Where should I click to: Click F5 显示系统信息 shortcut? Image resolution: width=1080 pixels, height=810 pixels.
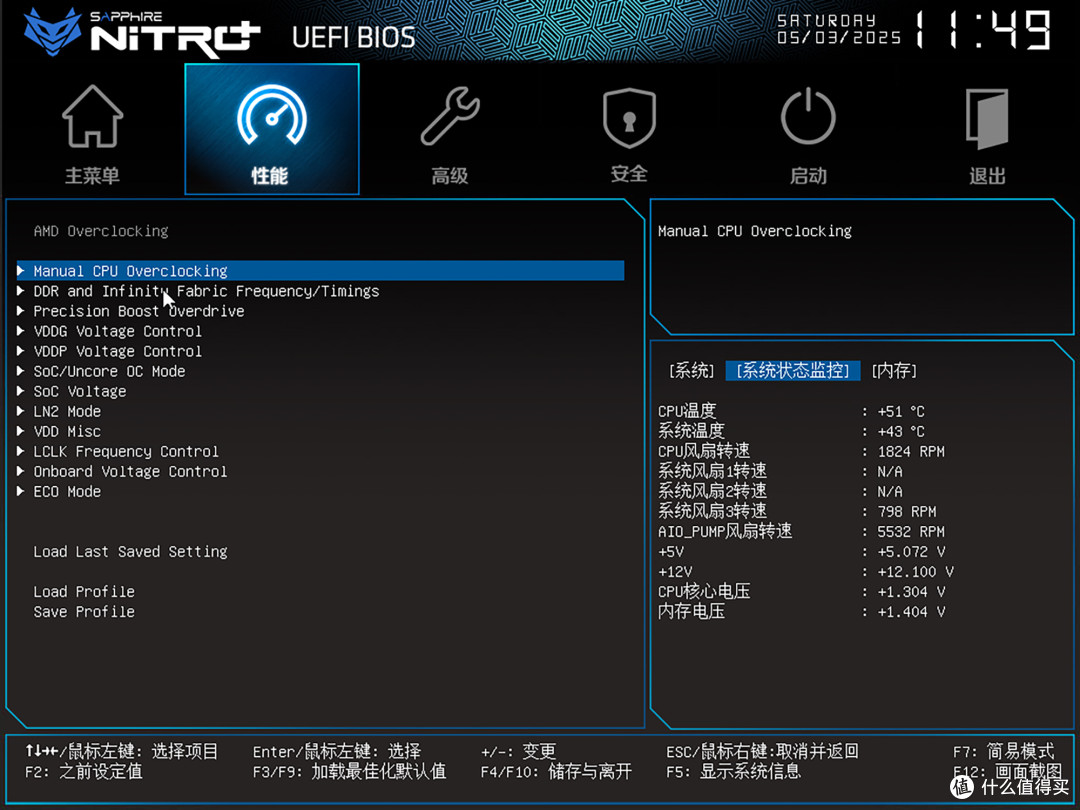pyautogui.click(x=734, y=771)
